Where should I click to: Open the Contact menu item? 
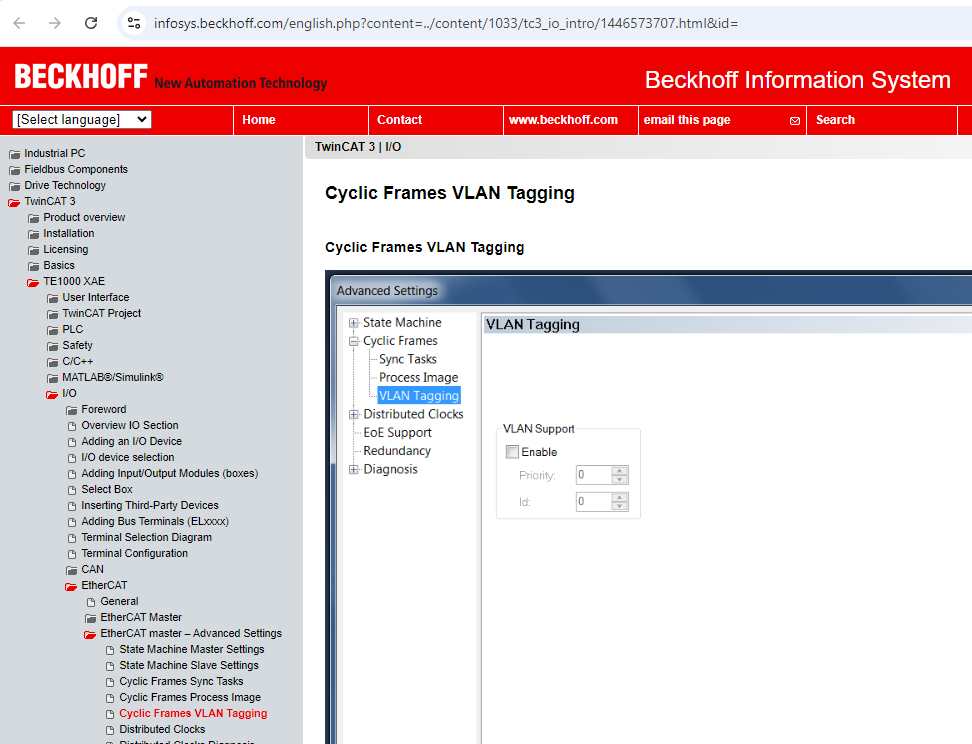click(399, 120)
